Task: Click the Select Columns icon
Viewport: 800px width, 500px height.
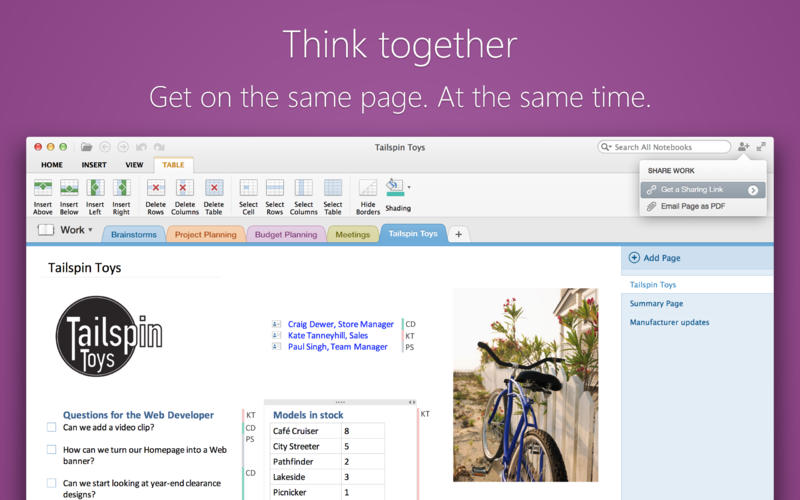Action: [304, 188]
